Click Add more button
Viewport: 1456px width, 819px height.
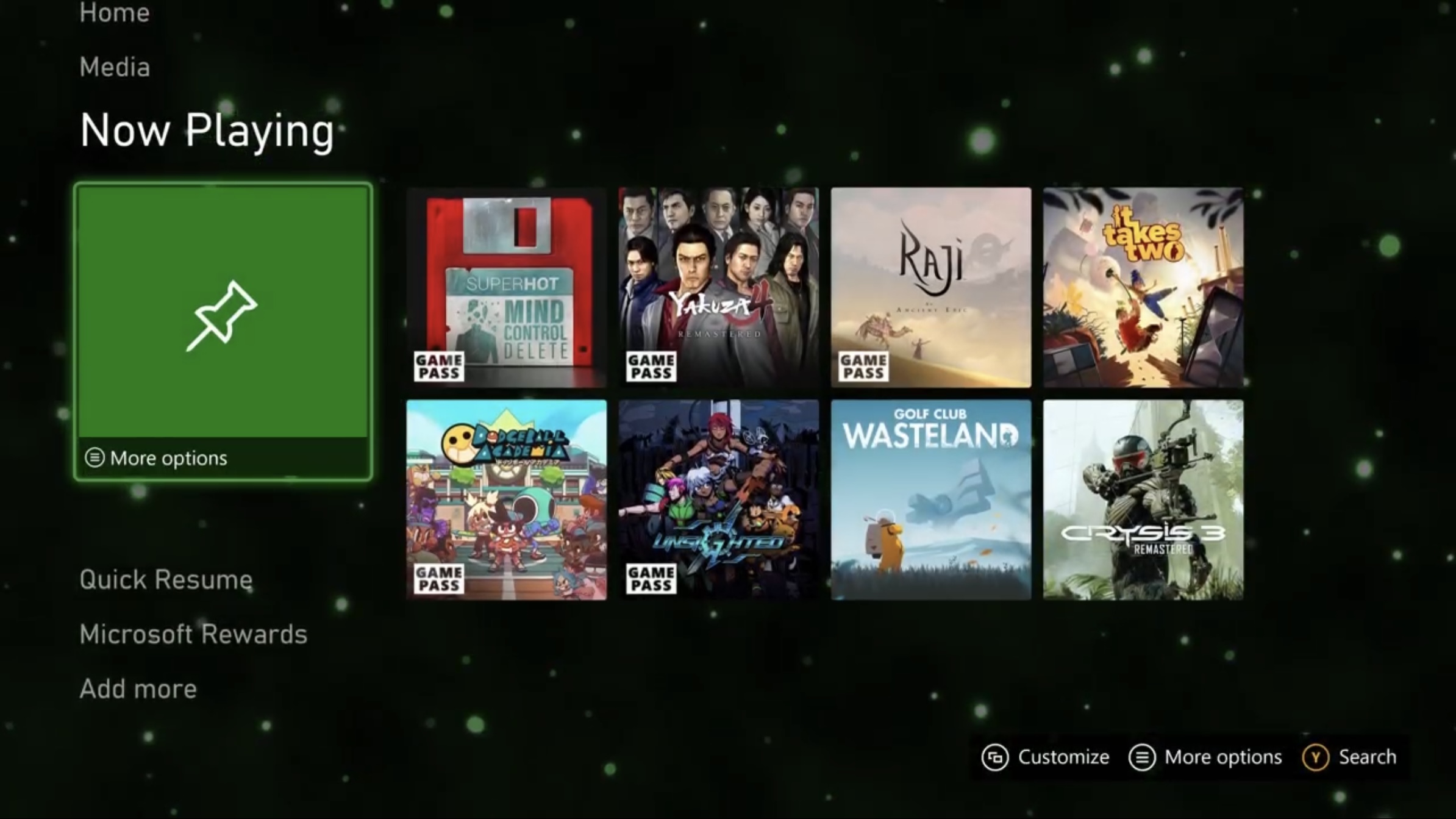pyautogui.click(x=137, y=688)
